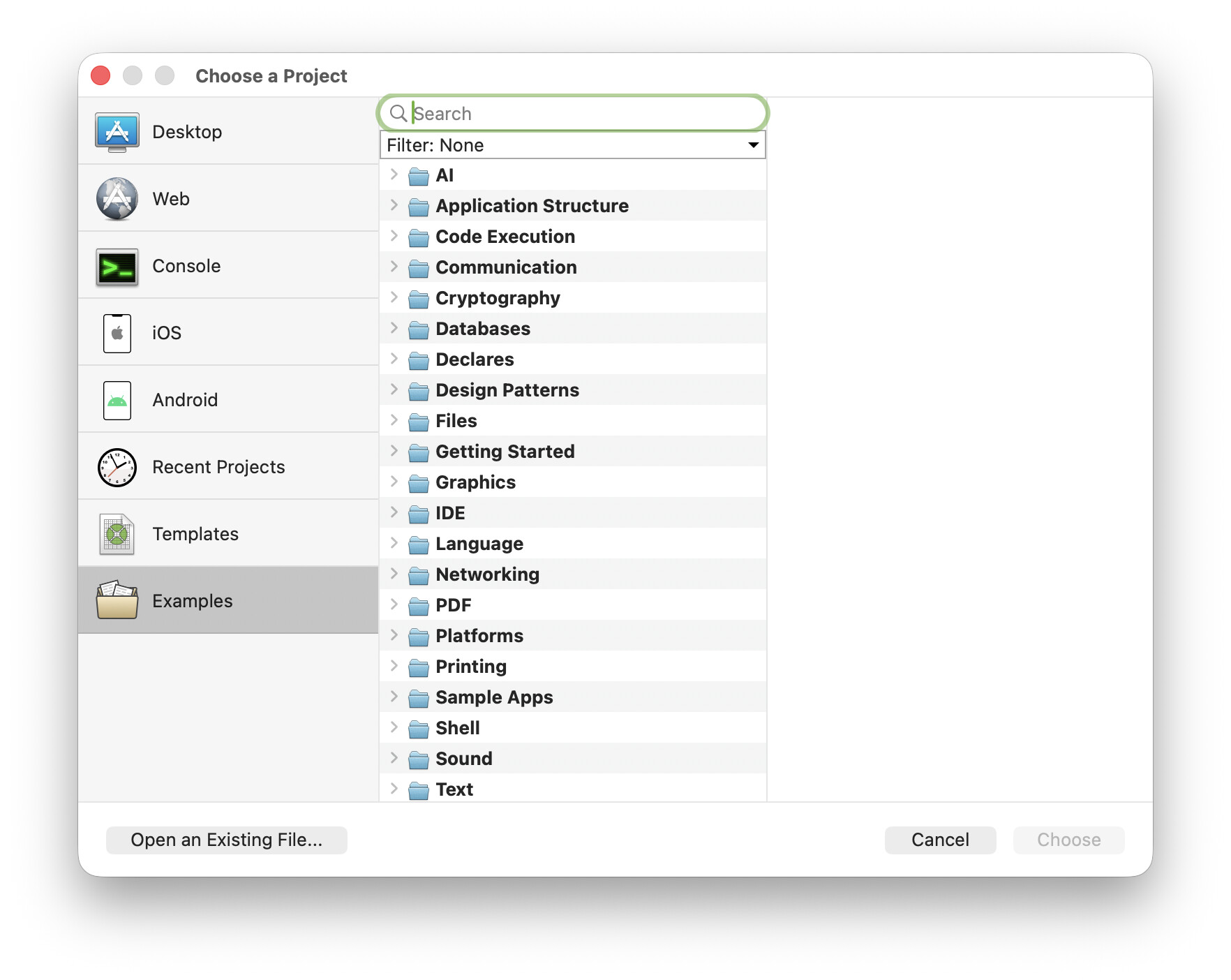Image resolution: width=1231 pixels, height=980 pixels.
Task: Click into the Search field
Action: [x=586, y=114]
